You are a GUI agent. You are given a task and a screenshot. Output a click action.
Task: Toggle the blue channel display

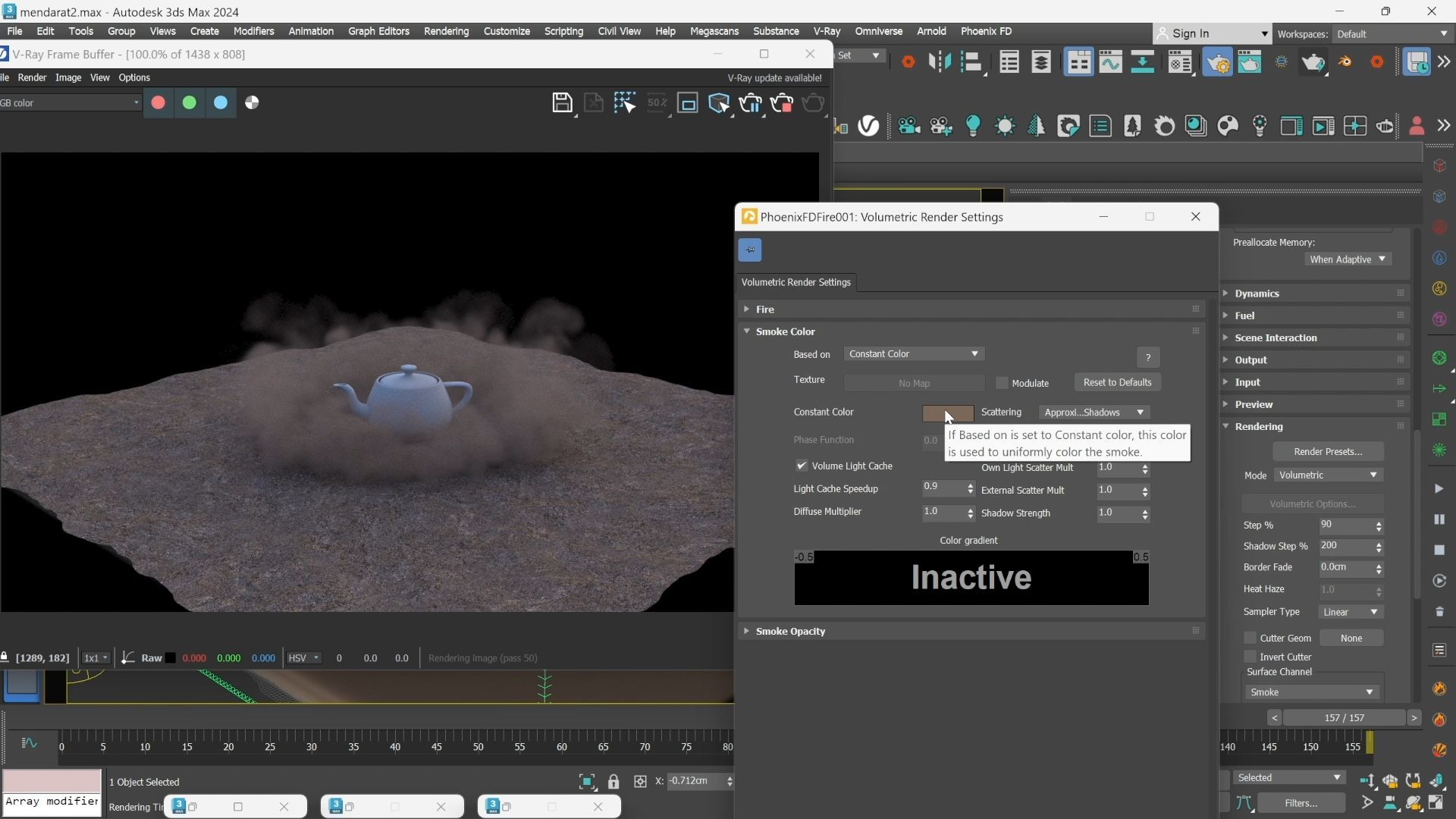coord(221,102)
